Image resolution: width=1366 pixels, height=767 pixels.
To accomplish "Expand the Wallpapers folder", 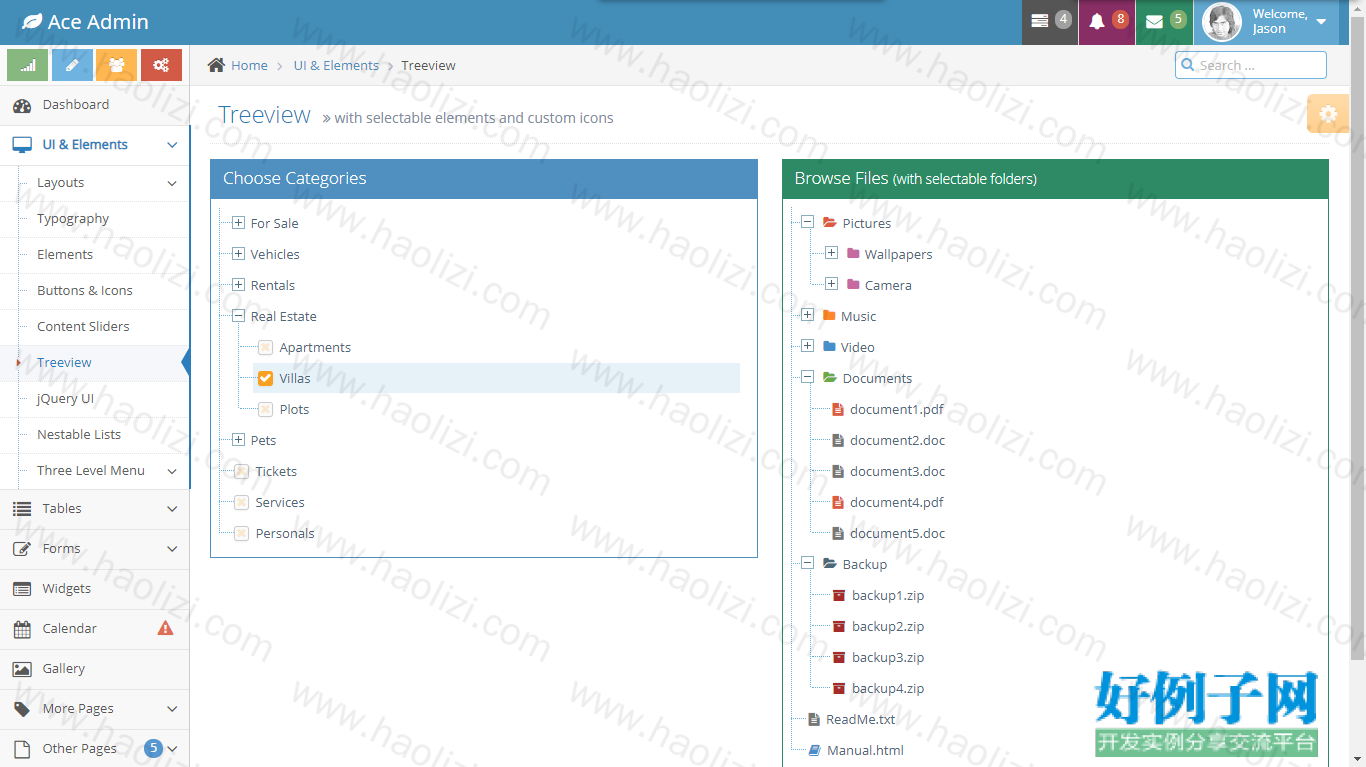I will coord(831,253).
